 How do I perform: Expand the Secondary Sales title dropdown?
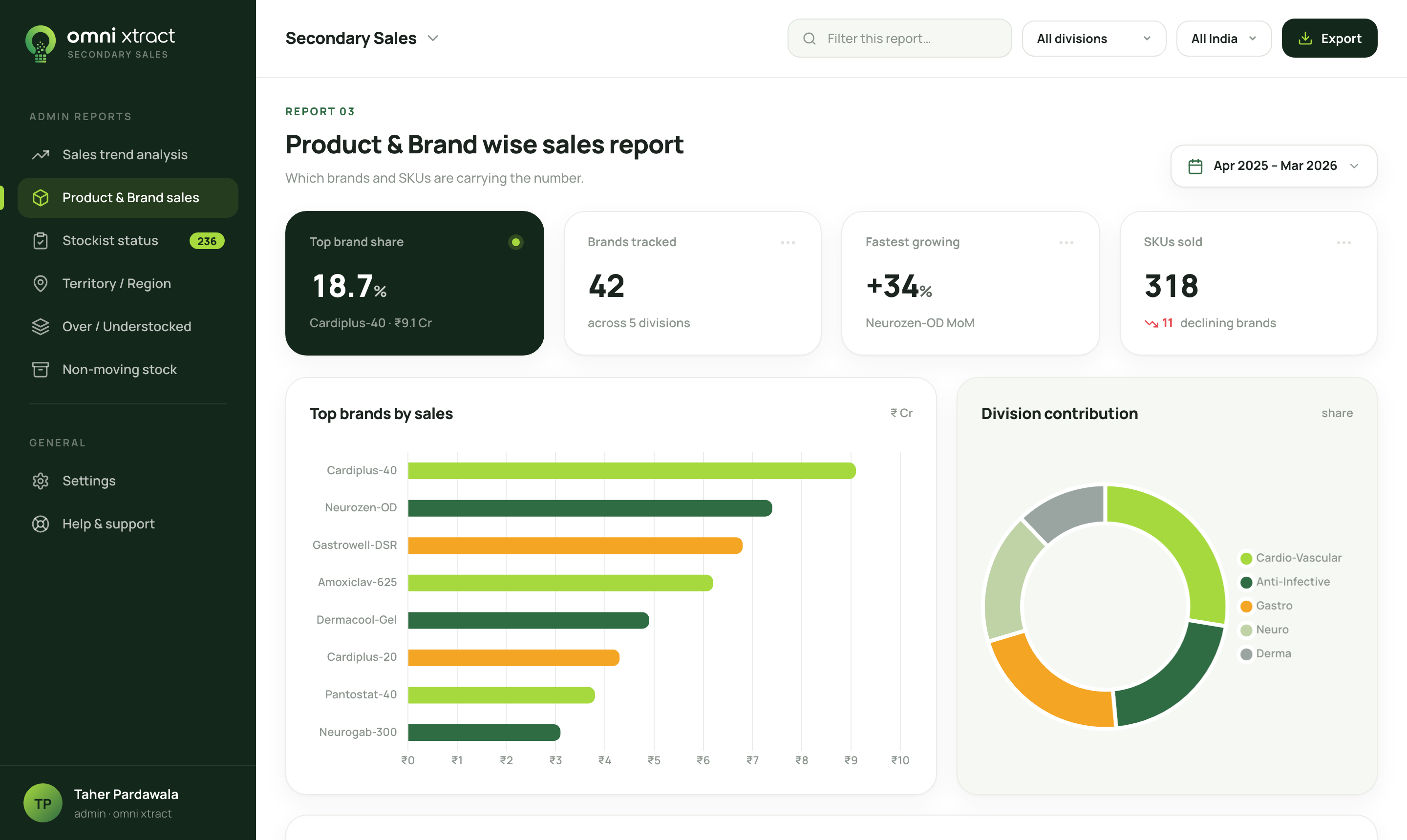[432, 39]
